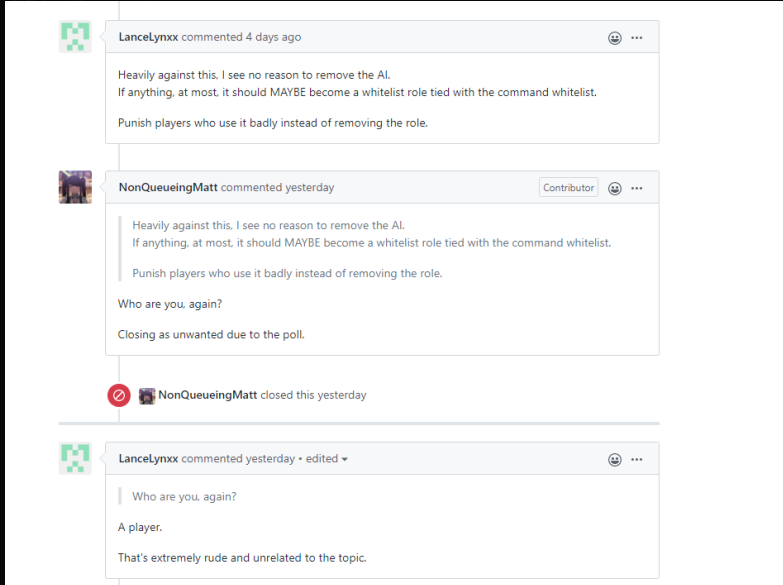This screenshot has height=585, width=783.
Task: Click "yesterday" timestamp on NonQueueingMatt's comment
Action: pyautogui.click(x=310, y=187)
